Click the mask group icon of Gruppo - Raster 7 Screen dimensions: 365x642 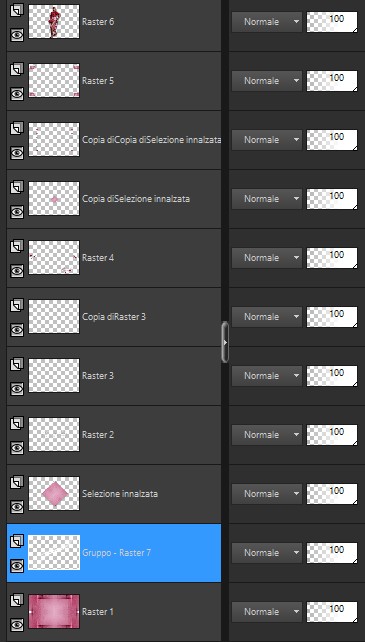point(16,541)
